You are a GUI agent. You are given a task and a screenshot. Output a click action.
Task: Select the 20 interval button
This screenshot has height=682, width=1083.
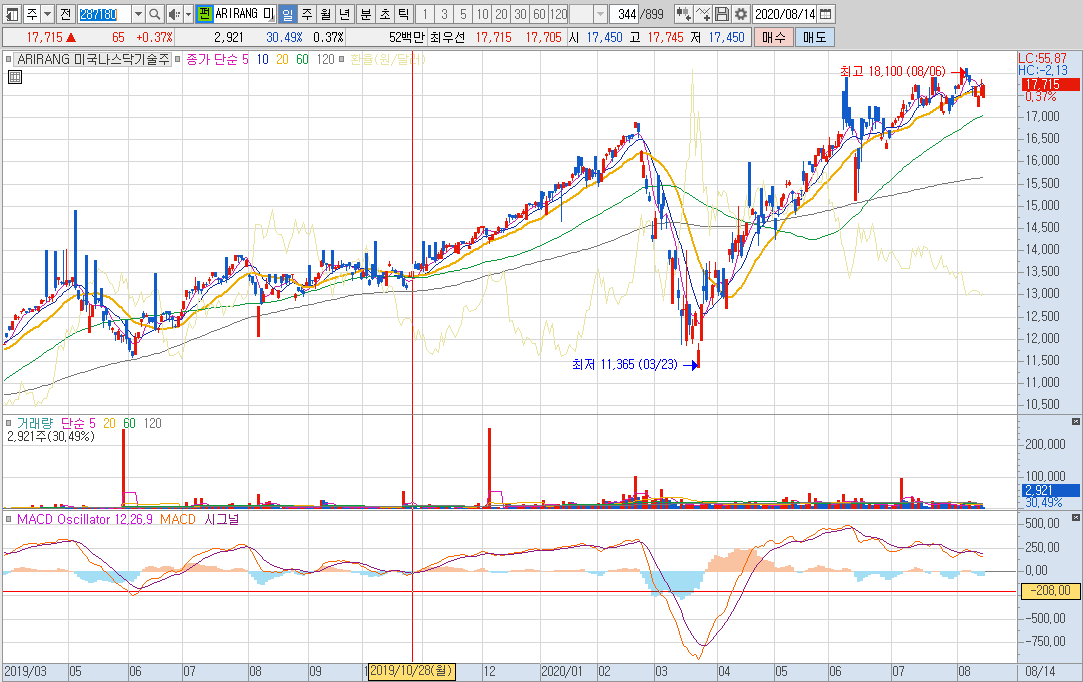[x=501, y=14]
